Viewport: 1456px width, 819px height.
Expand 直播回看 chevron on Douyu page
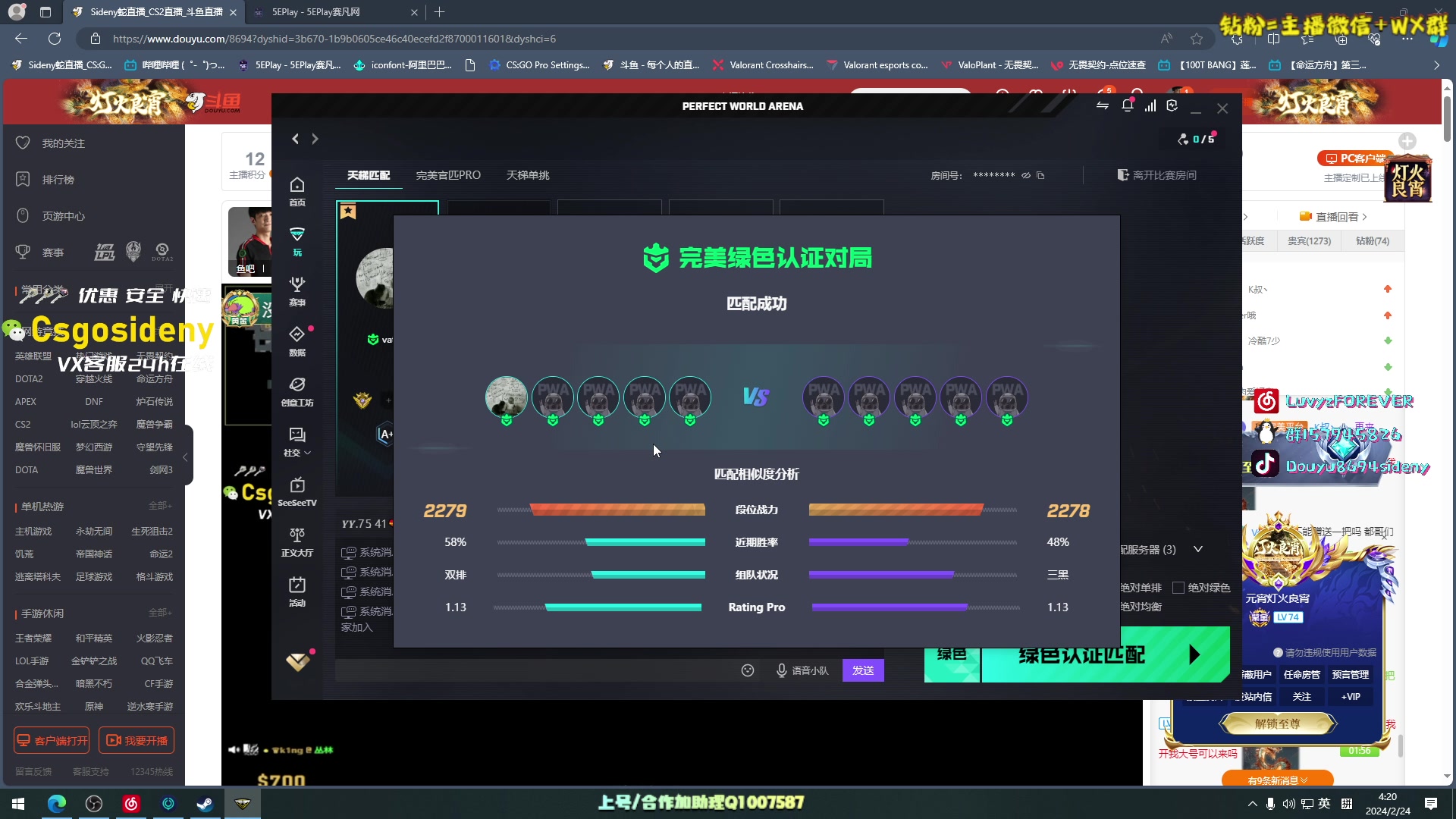click(1365, 217)
